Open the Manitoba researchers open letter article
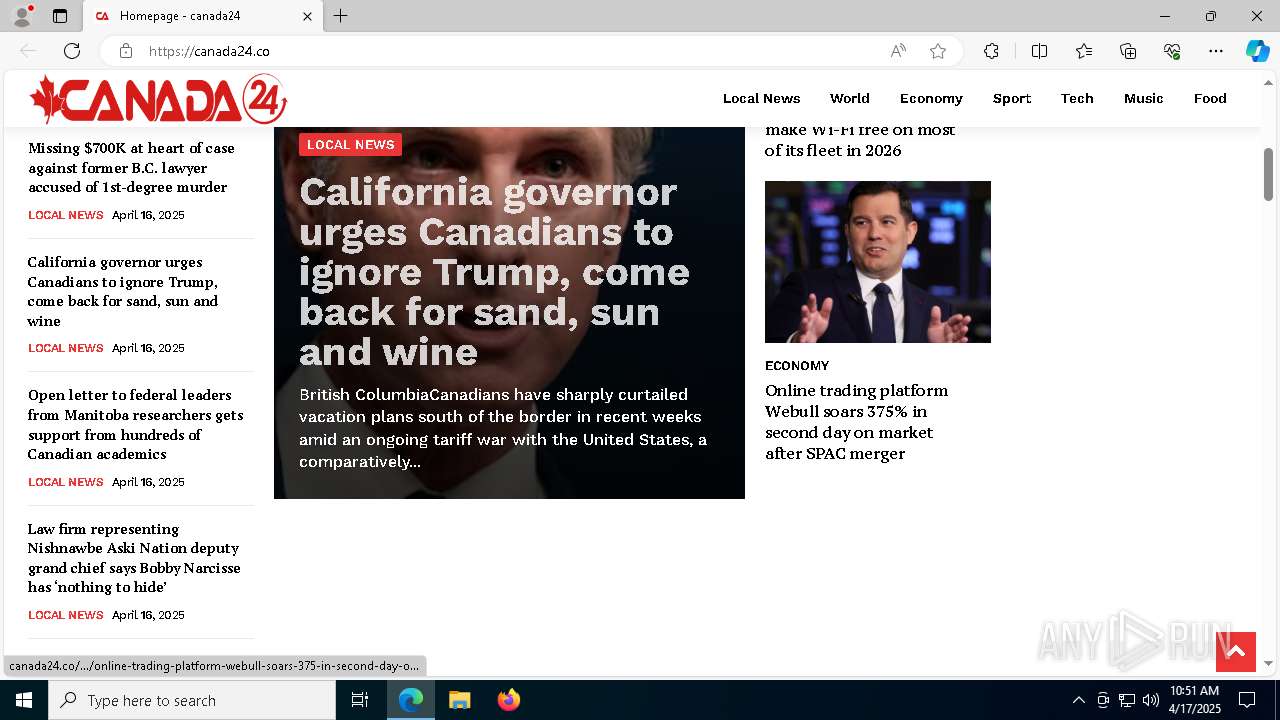1280x720 pixels. click(135, 424)
